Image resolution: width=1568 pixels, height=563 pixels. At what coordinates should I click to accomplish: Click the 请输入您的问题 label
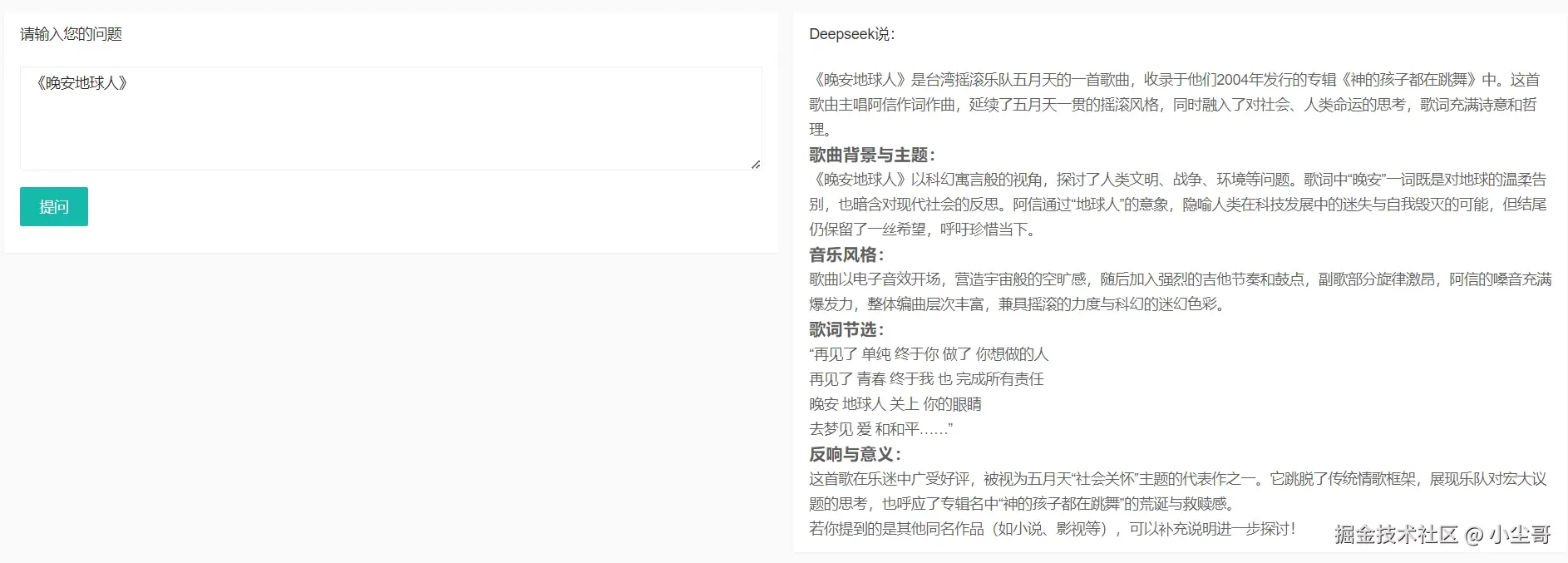71,34
